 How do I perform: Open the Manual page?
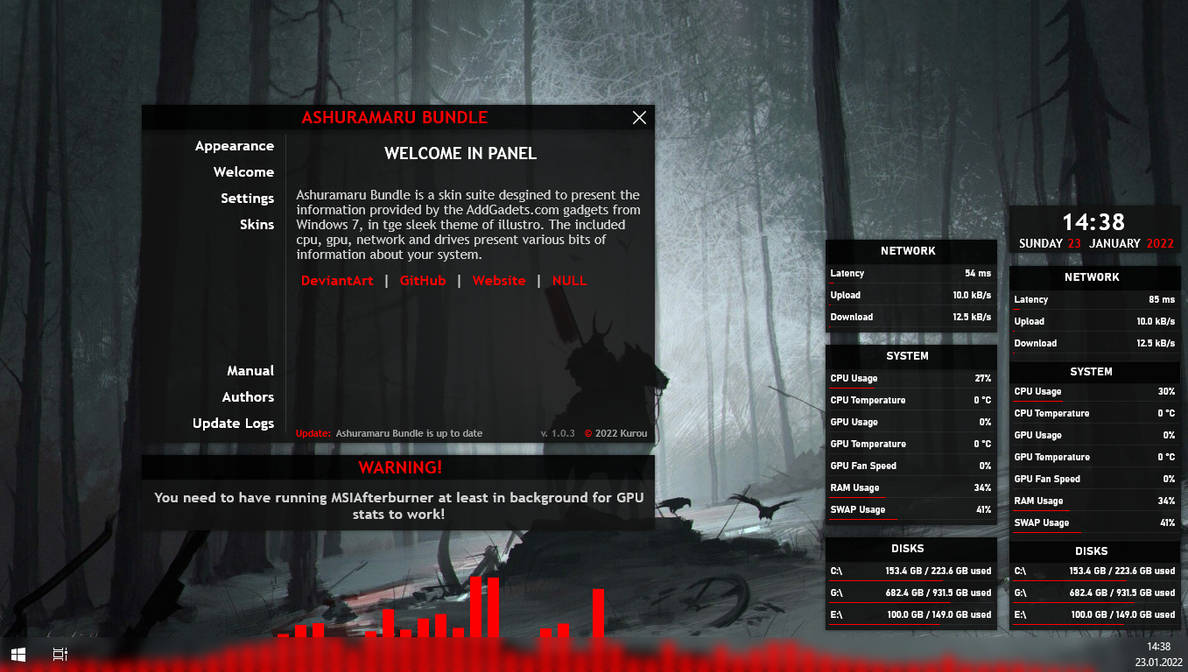pyautogui.click(x=250, y=371)
